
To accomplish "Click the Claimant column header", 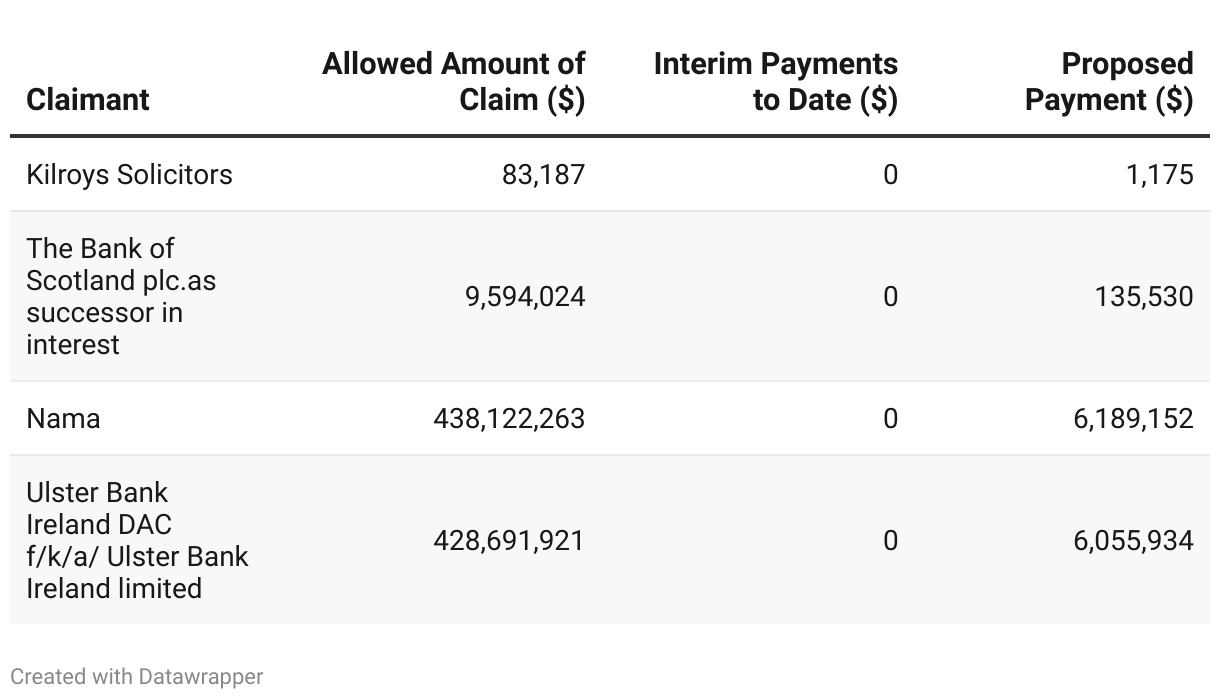I will (x=88, y=99).
